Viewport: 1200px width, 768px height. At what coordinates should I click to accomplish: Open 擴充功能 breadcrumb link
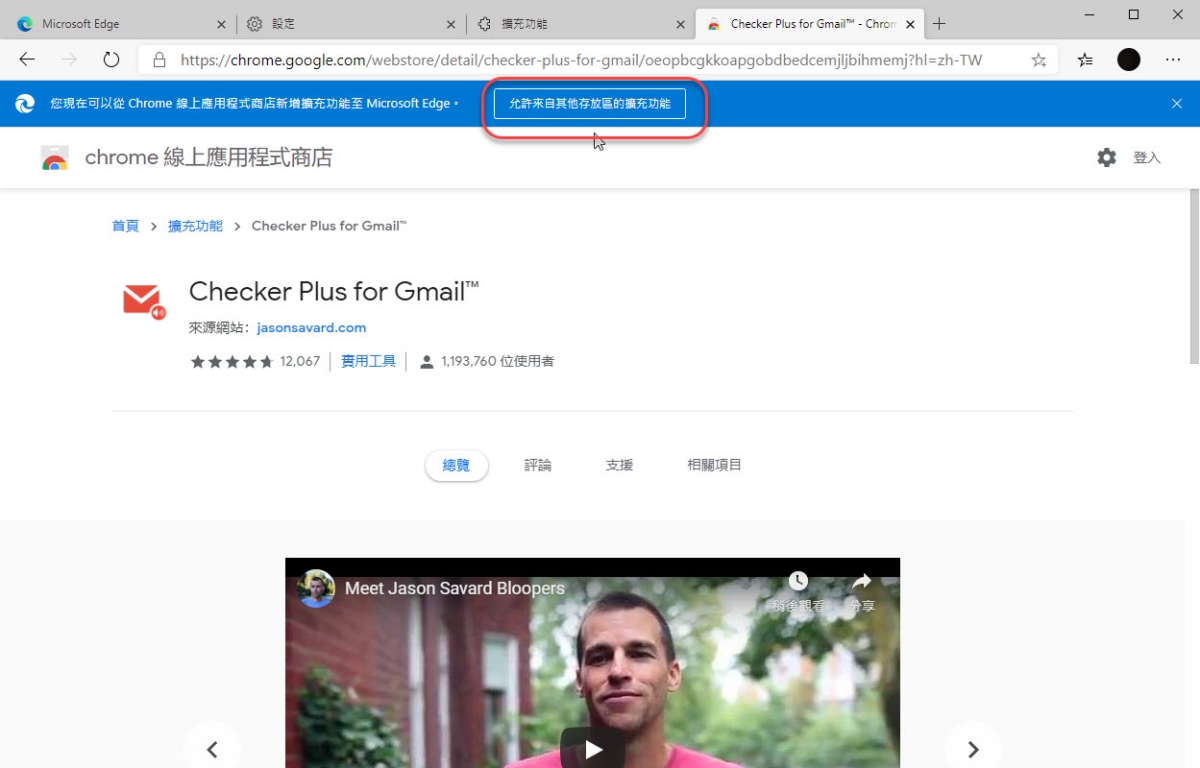(x=195, y=226)
